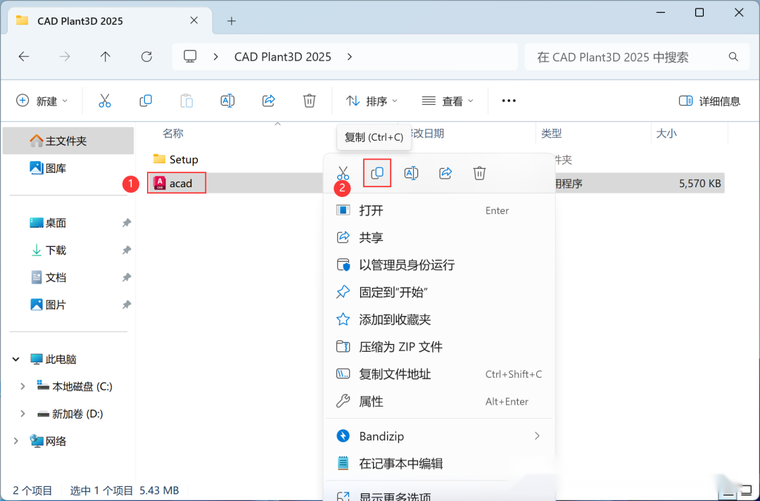Go up one folder level

(x=105, y=57)
